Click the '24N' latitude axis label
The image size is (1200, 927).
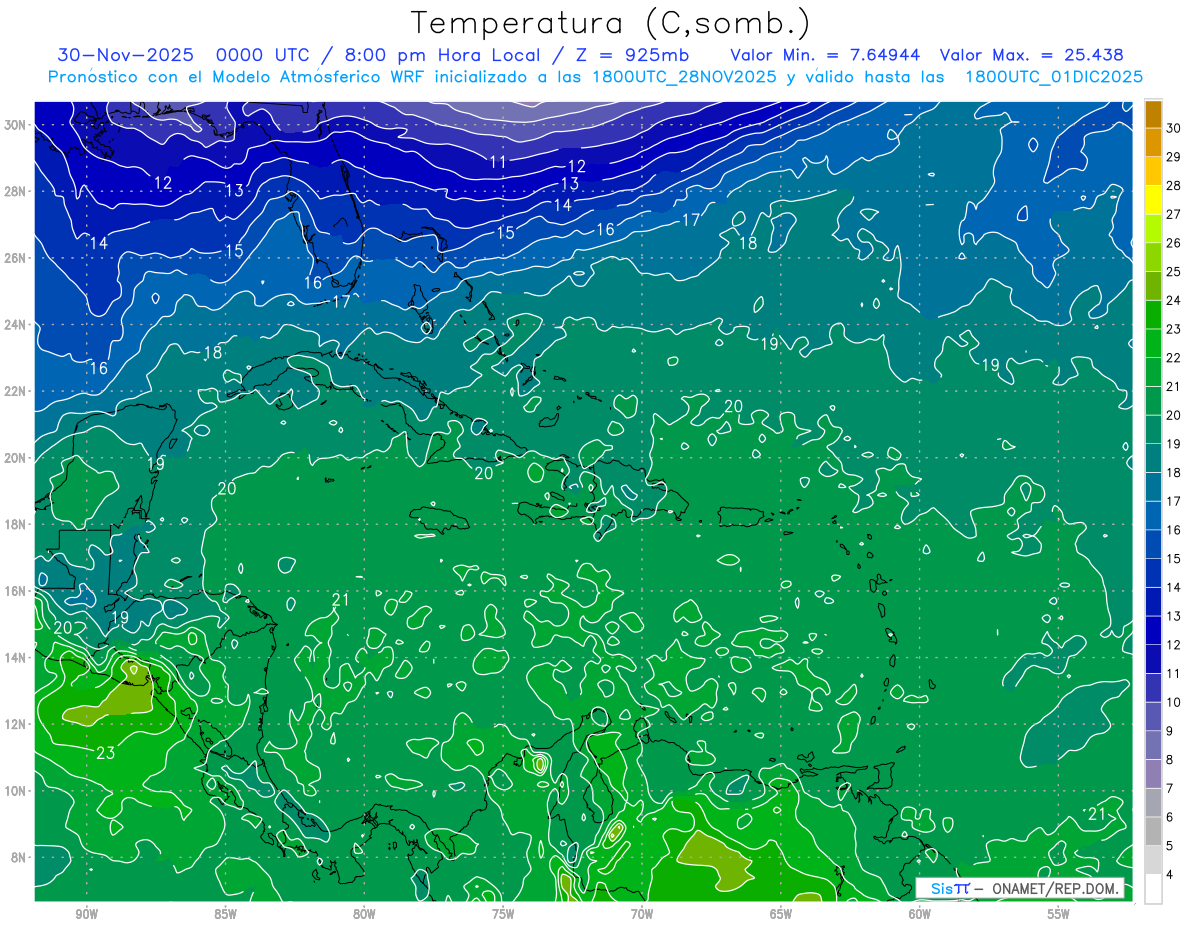point(17,324)
